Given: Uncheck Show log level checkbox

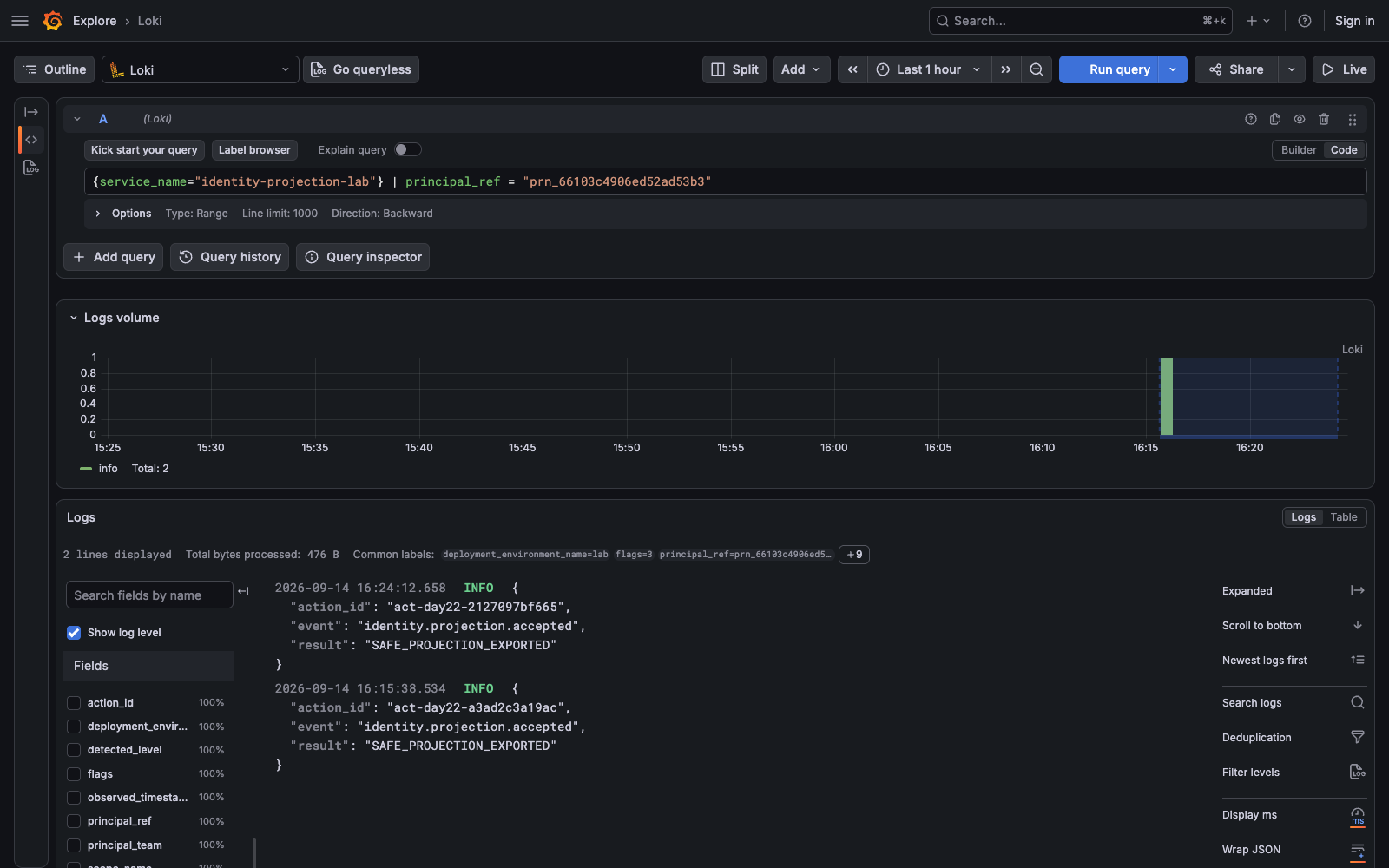Looking at the screenshot, I should pos(74,633).
